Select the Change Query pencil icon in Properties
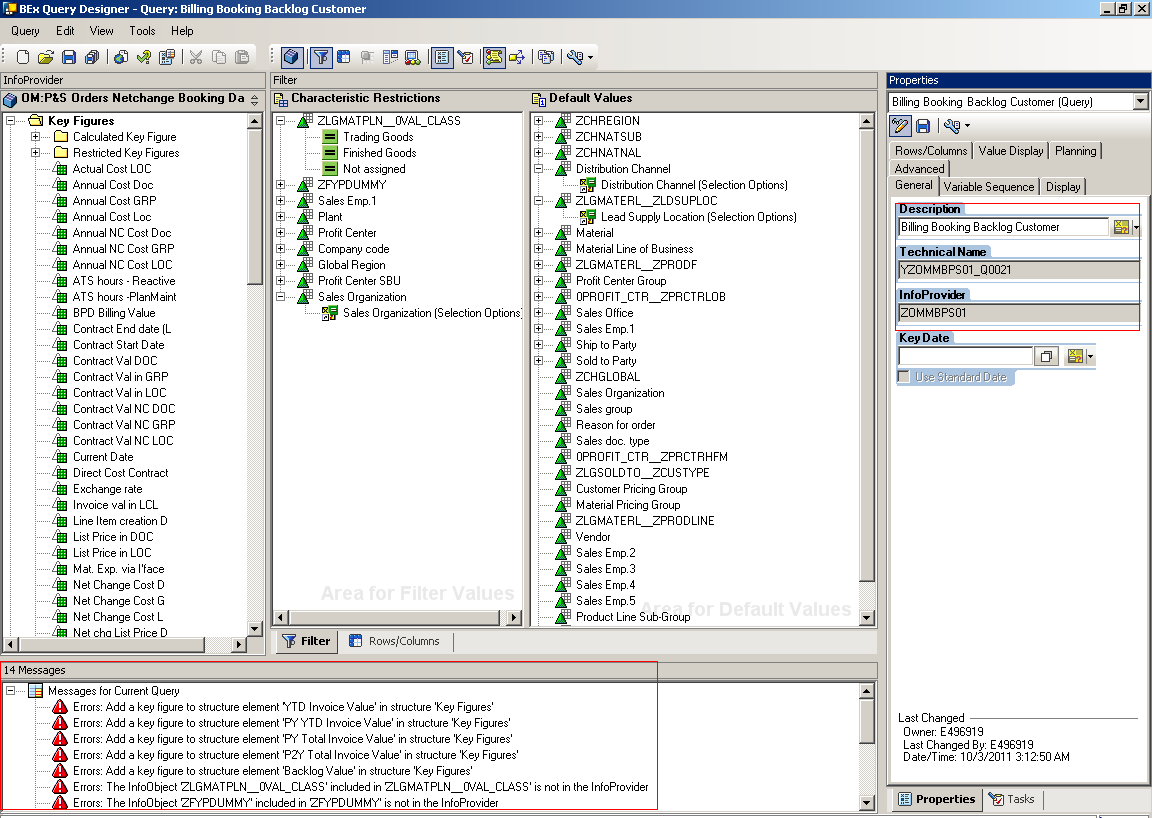Image resolution: width=1153 pixels, height=818 pixels. (x=900, y=126)
